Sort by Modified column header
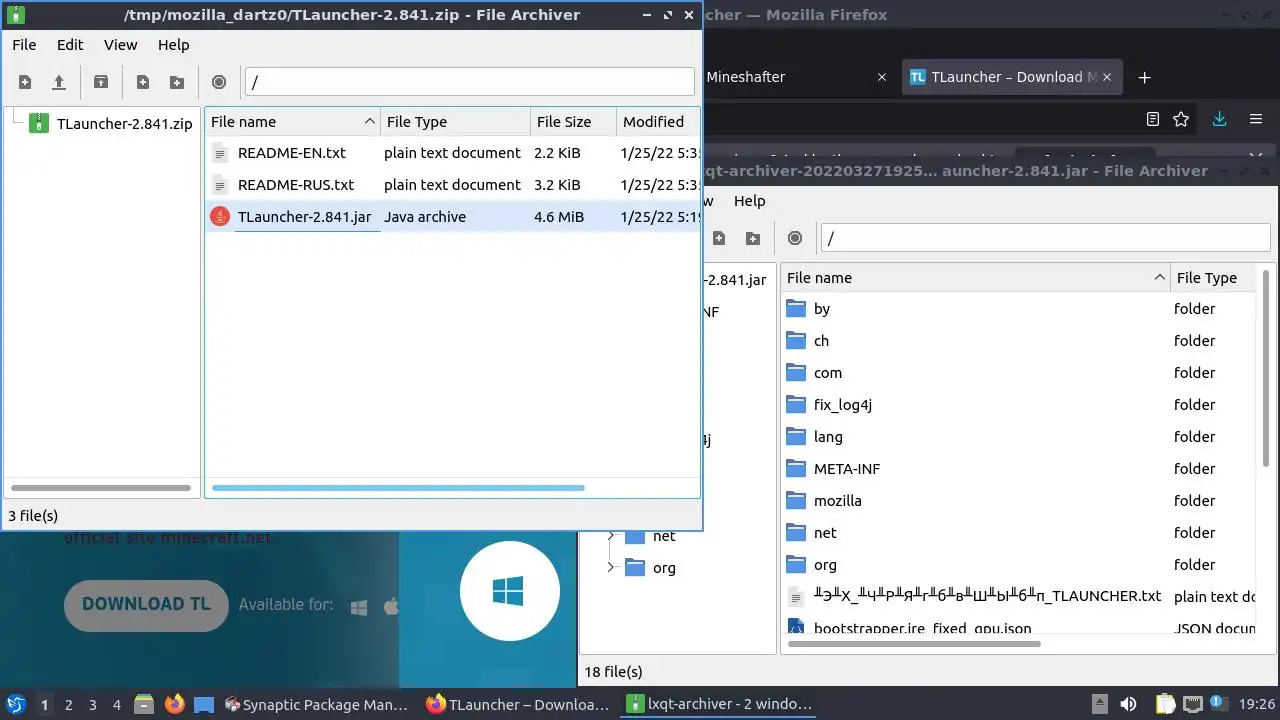 tap(657, 122)
